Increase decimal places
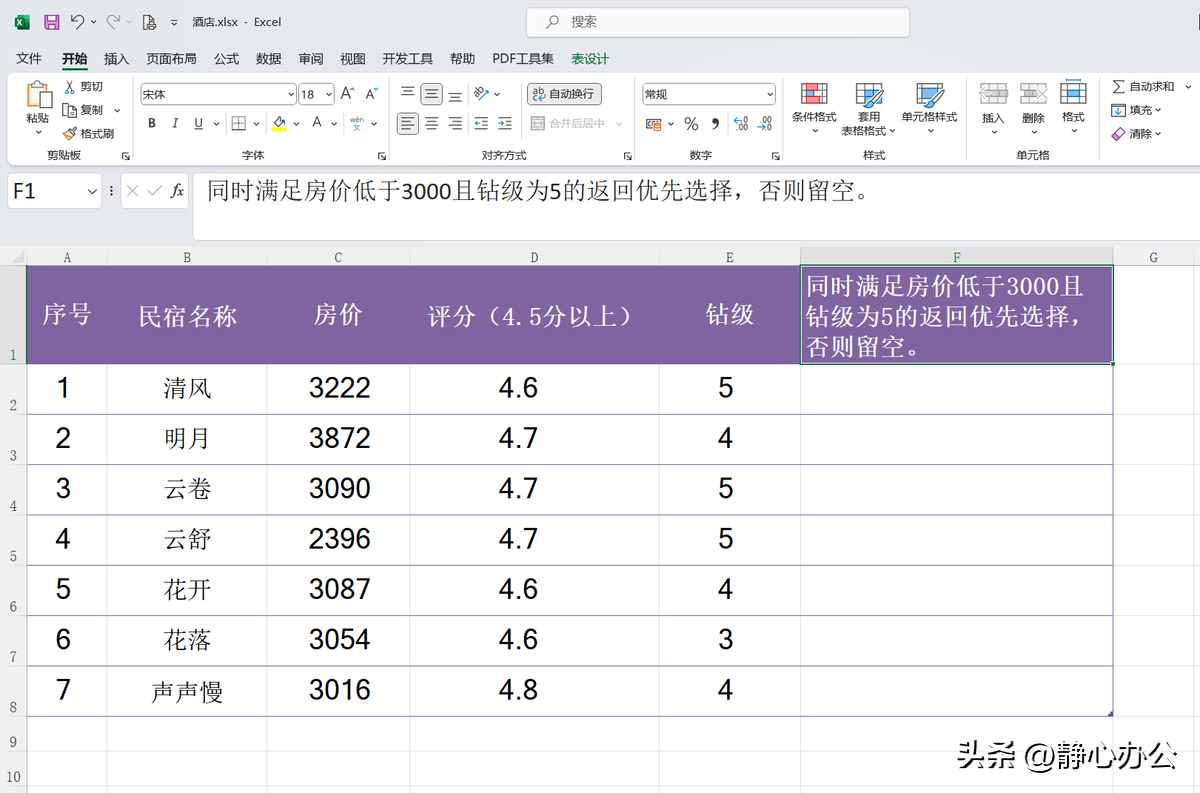Screen dimensions: 1200x793 click(741, 124)
